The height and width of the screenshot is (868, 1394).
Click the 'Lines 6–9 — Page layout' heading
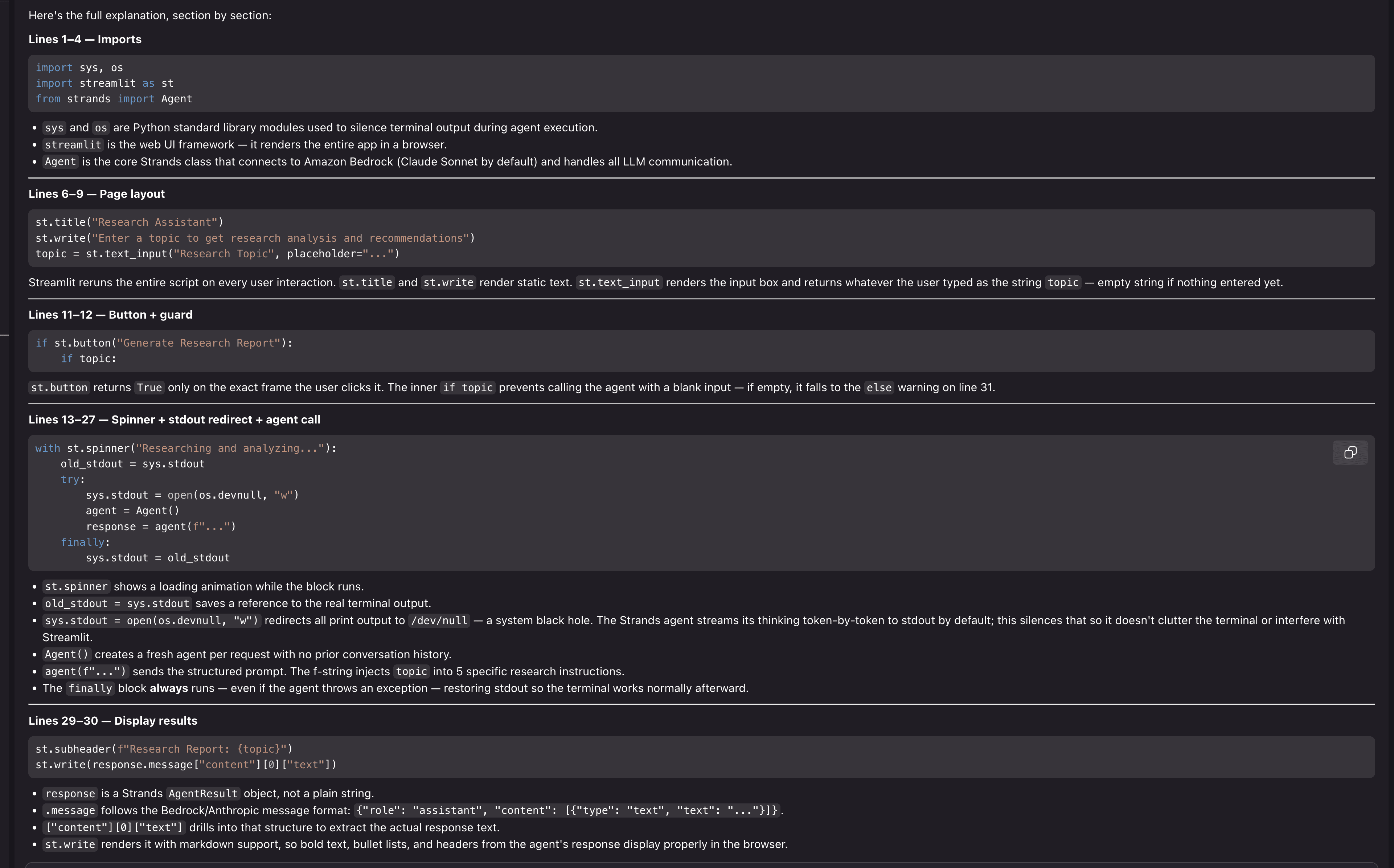click(x=97, y=194)
